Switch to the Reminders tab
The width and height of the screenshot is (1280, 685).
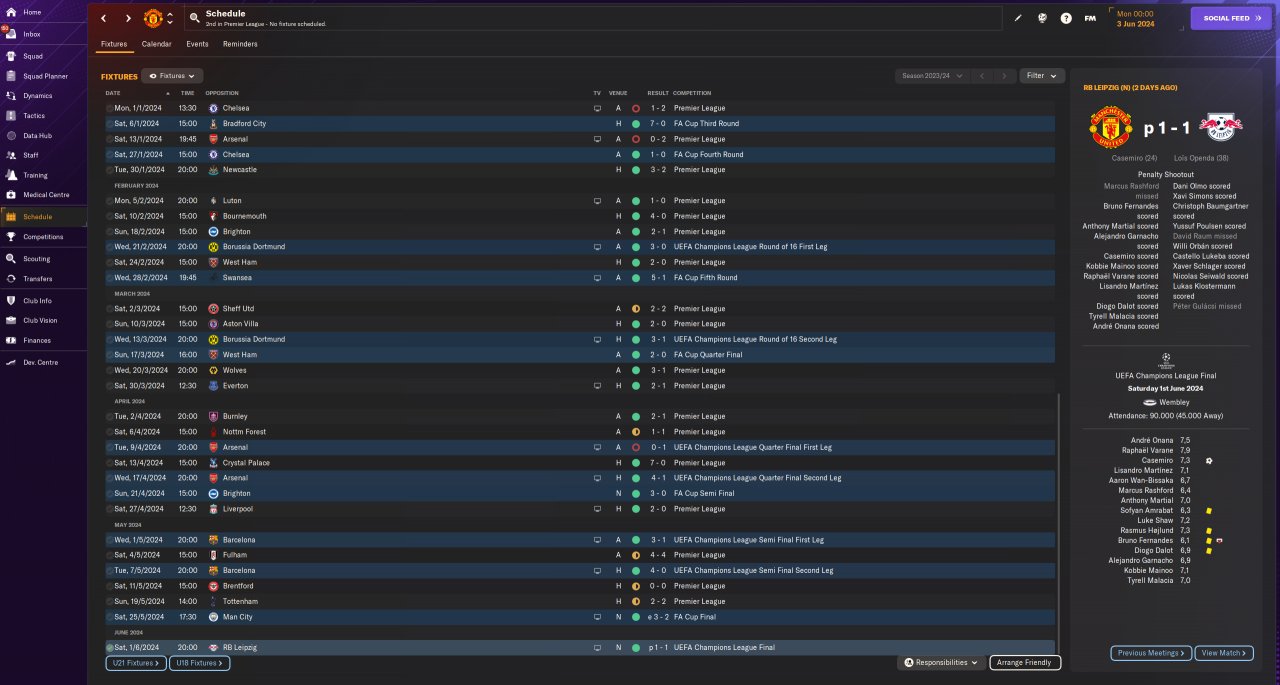pos(240,44)
